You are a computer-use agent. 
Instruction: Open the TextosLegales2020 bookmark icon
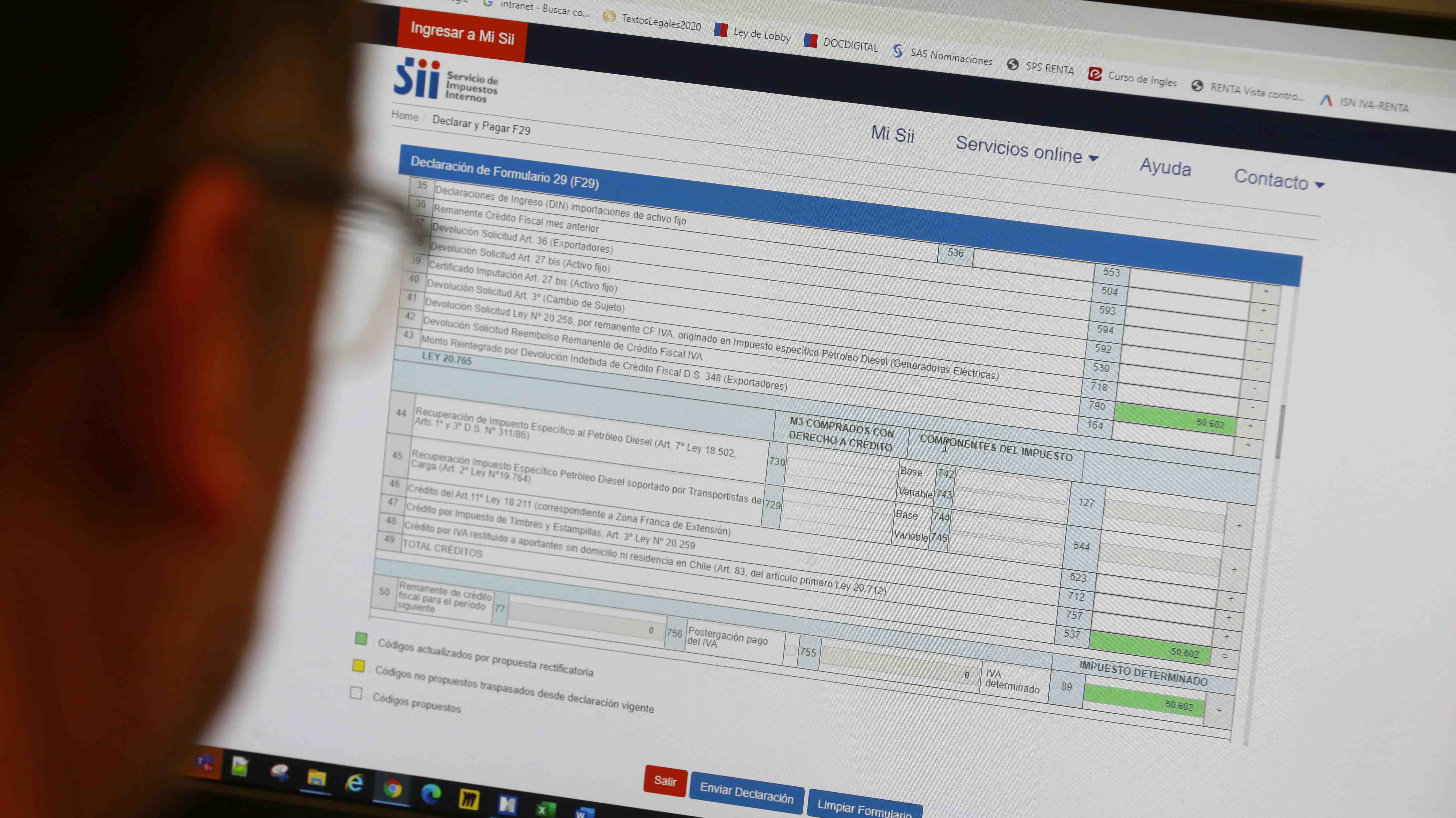609,16
